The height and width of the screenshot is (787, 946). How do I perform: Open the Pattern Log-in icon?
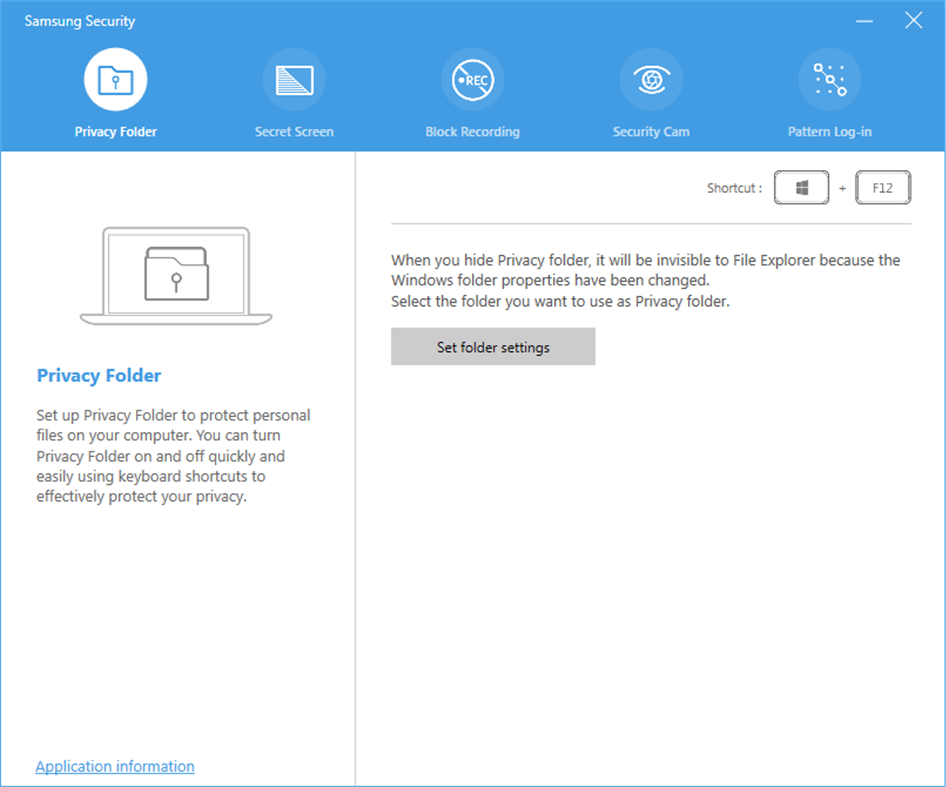(830, 79)
